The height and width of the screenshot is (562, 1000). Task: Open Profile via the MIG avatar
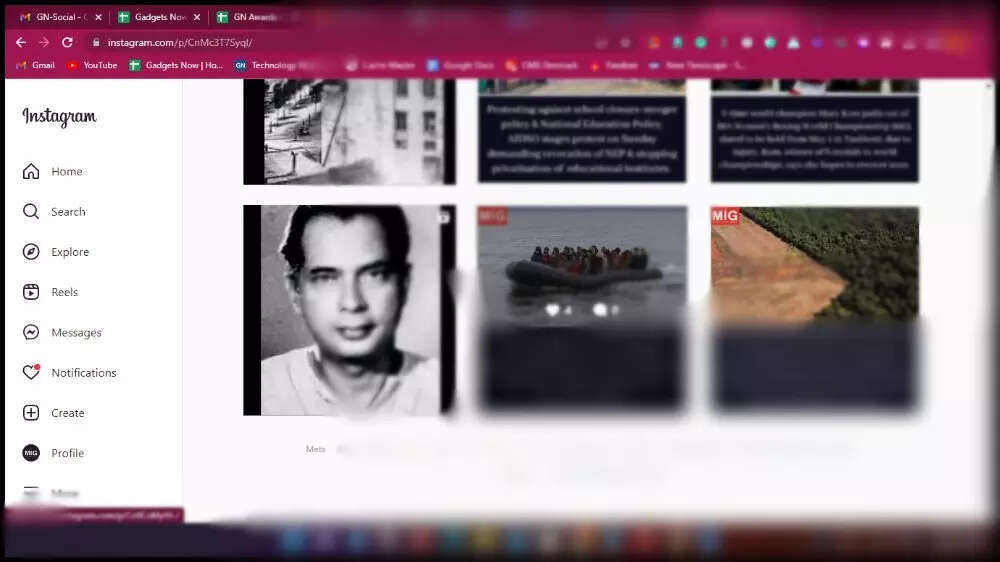(x=31, y=453)
